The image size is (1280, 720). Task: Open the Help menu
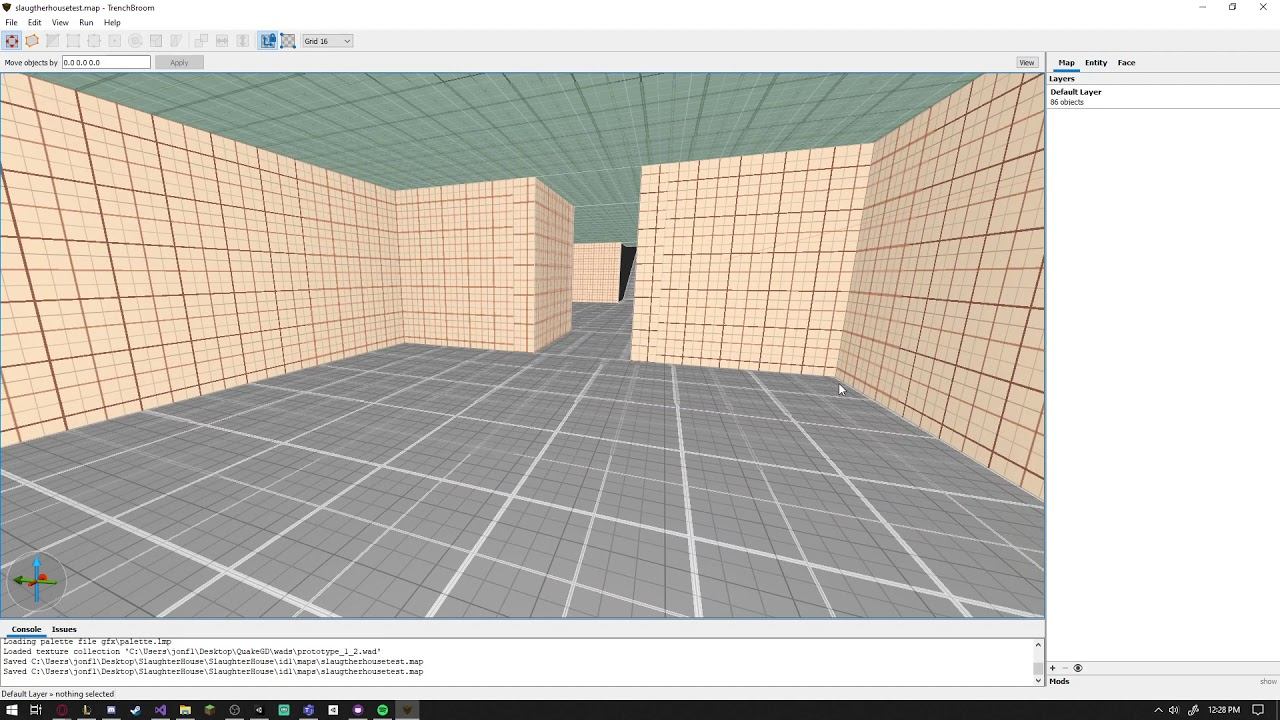pos(112,22)
